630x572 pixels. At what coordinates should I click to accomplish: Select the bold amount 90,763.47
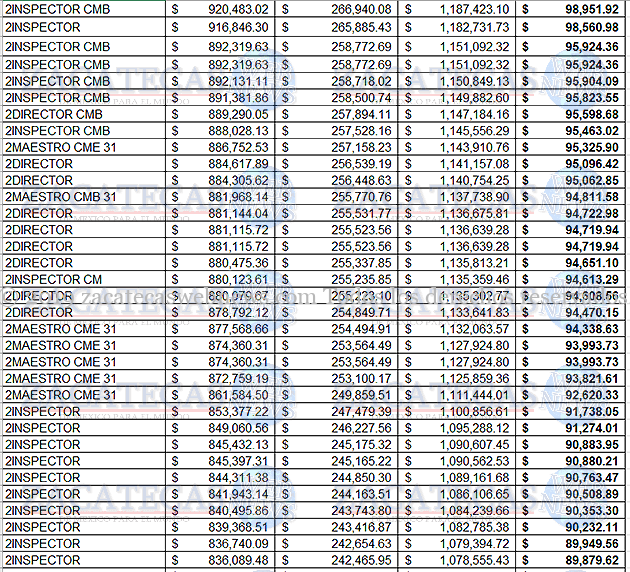click(x=592, y=478)
